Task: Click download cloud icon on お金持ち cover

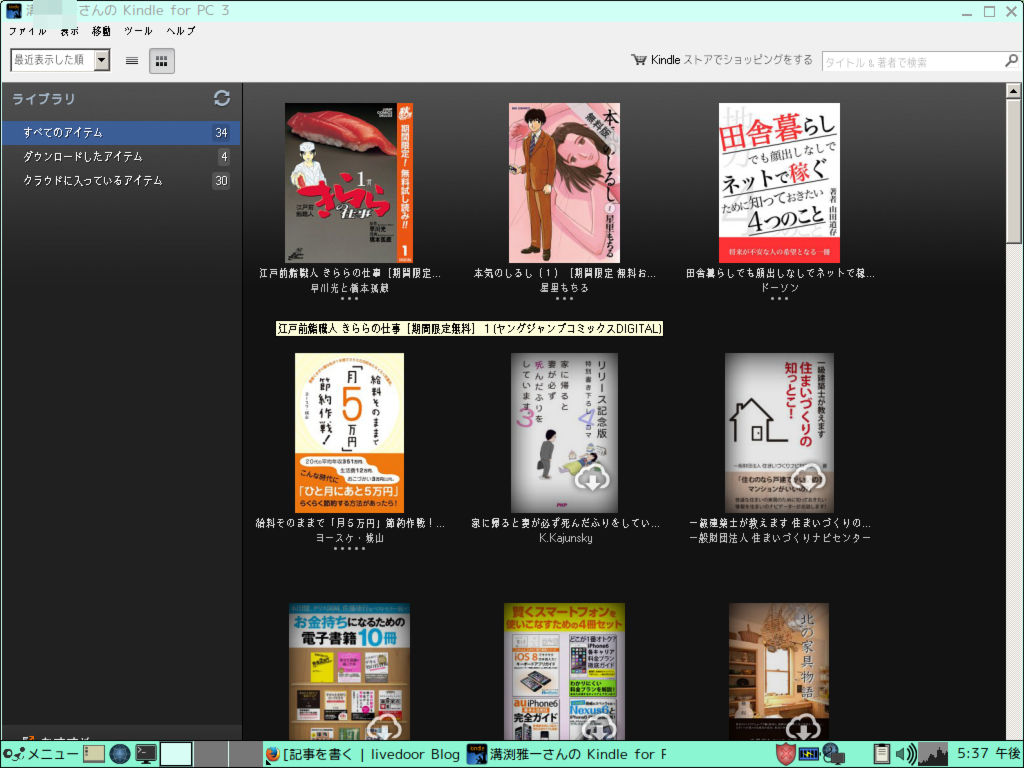Action: pyautogui.click(x=385, y=727)
